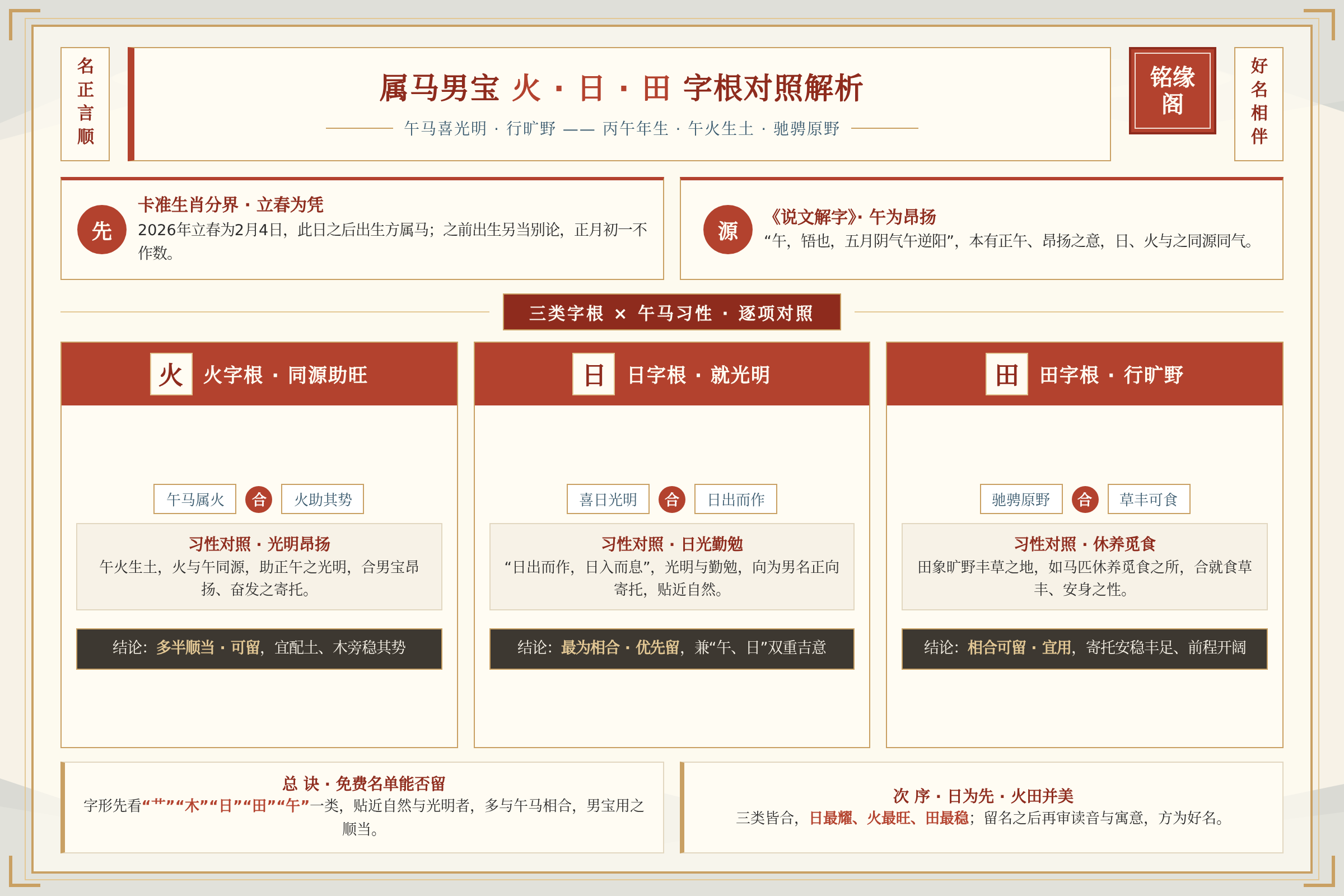Click the 合 circle between 驰骋原野 and 草丰可食
Viewport: 1344px width, 896px height.
point(1085,500)
